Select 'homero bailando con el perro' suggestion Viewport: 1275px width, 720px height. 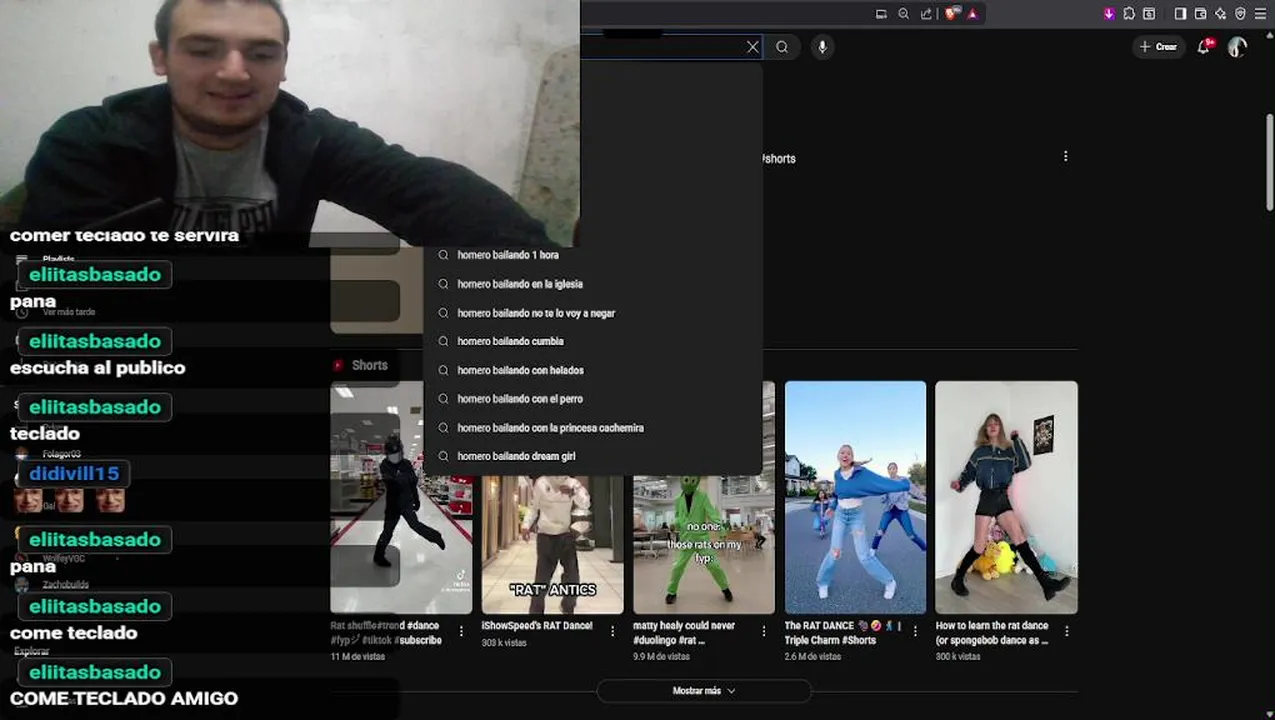tap(593, 399)
